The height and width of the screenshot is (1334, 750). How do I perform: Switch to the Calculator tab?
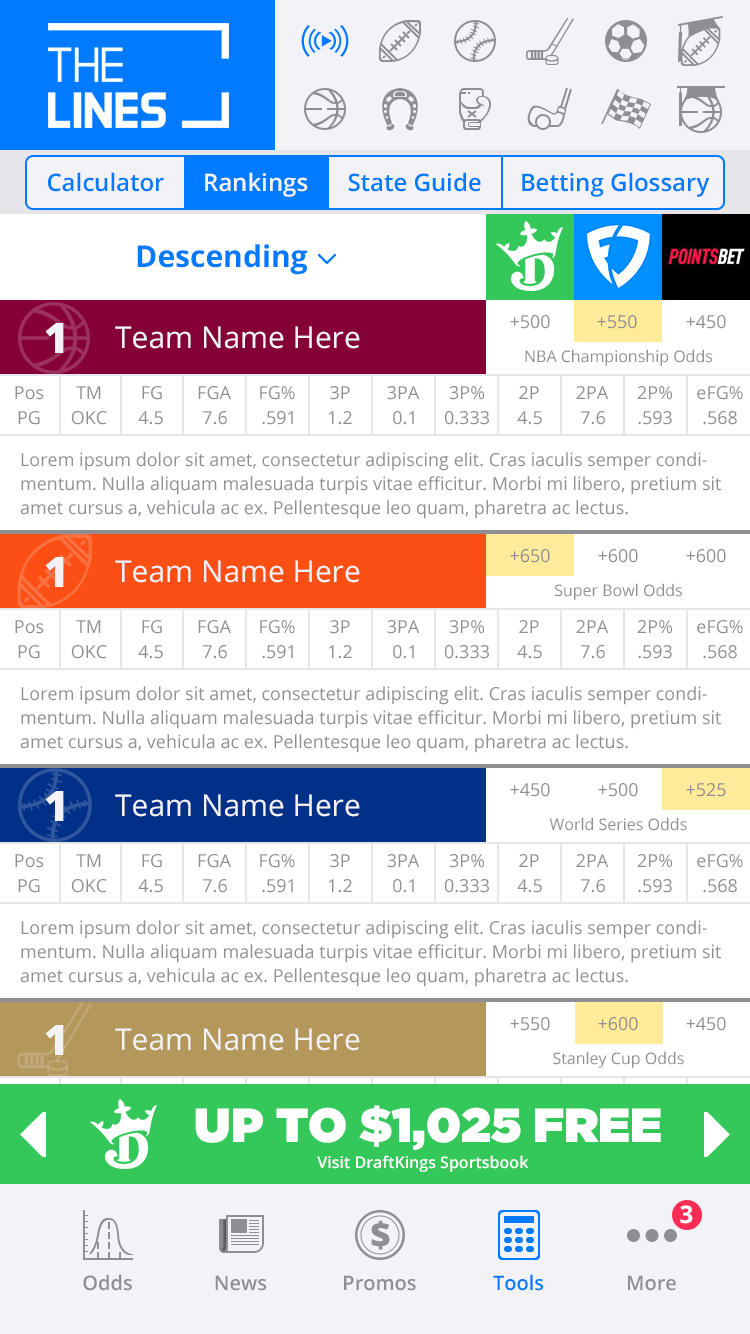pos(105,183)
